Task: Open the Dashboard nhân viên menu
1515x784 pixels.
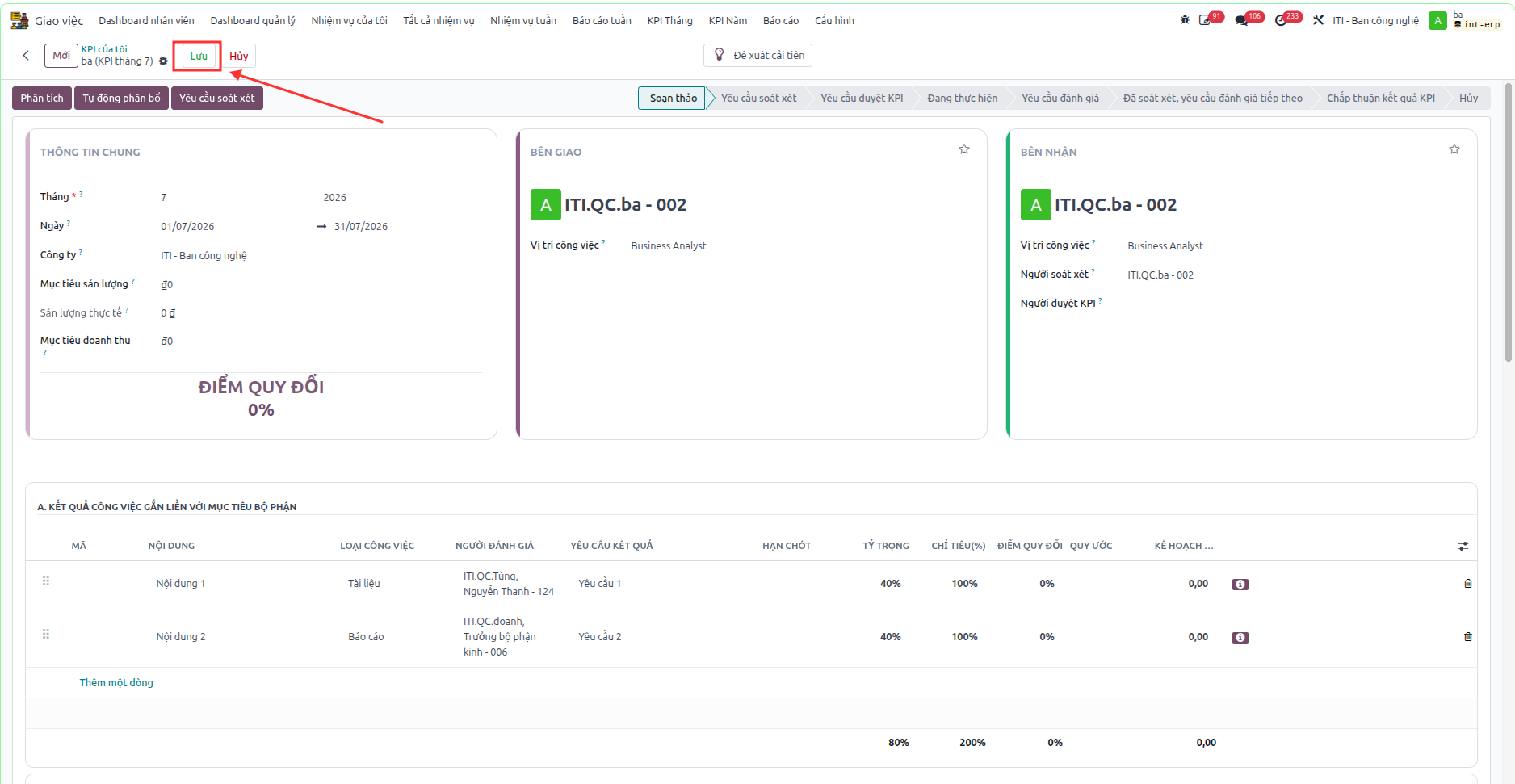Action: (146, 20)
